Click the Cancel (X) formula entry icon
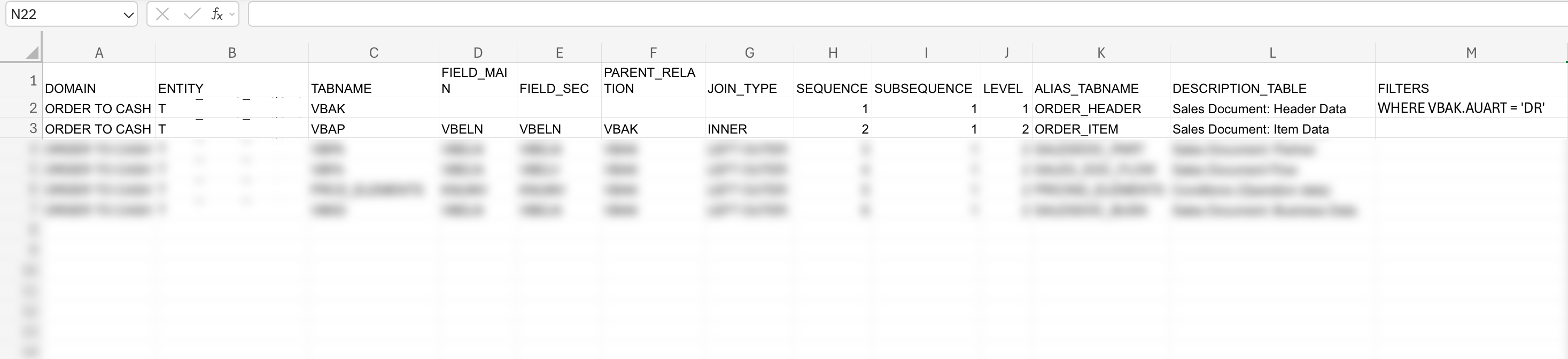 [x=162, y=14]
